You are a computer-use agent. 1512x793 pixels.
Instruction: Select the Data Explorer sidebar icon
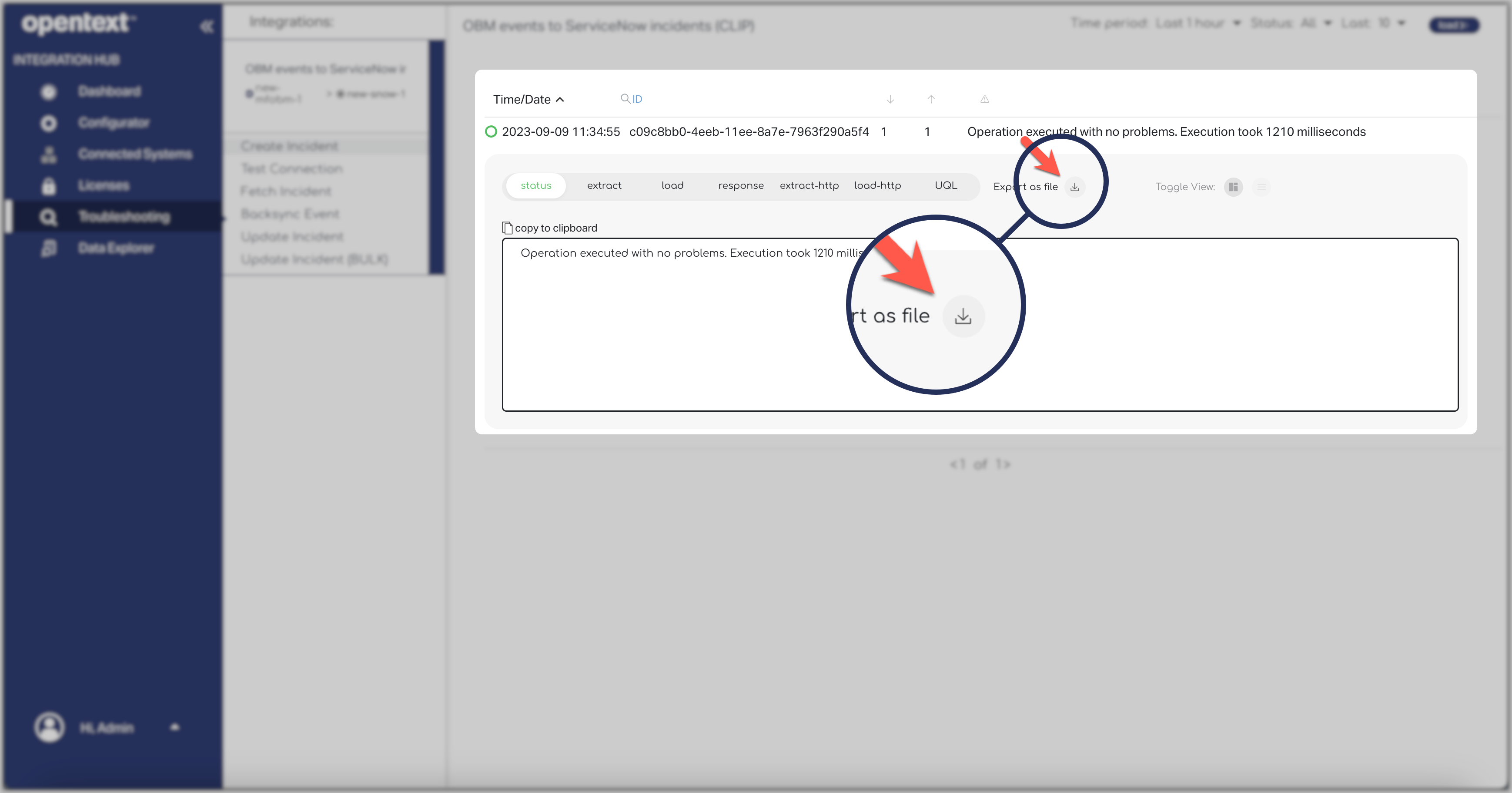[47, 248]
